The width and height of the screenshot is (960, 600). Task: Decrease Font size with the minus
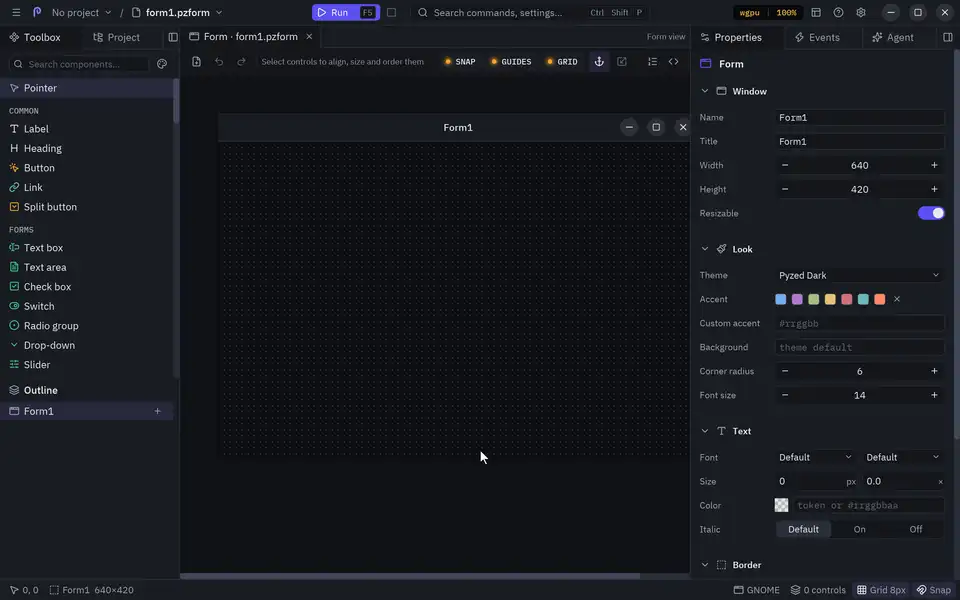point(785,395)
